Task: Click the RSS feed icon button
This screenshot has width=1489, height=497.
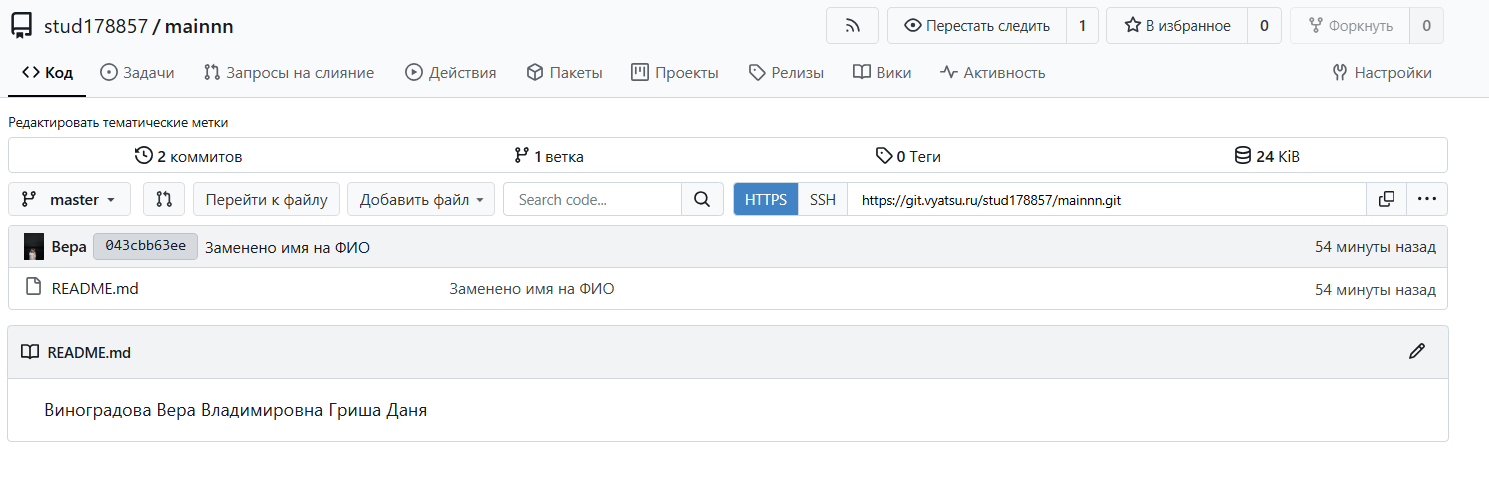Action: tap(852, 26)
